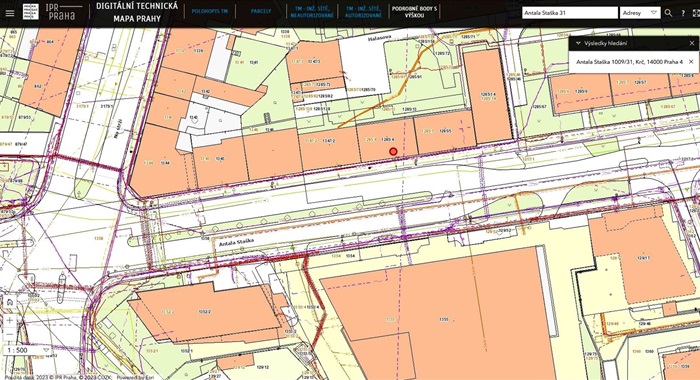This screenshot has height=380, width=700.
Task: Remove the Antala Staška 1009/31 result
Action: pyautogui.click(x=691, y=62)
